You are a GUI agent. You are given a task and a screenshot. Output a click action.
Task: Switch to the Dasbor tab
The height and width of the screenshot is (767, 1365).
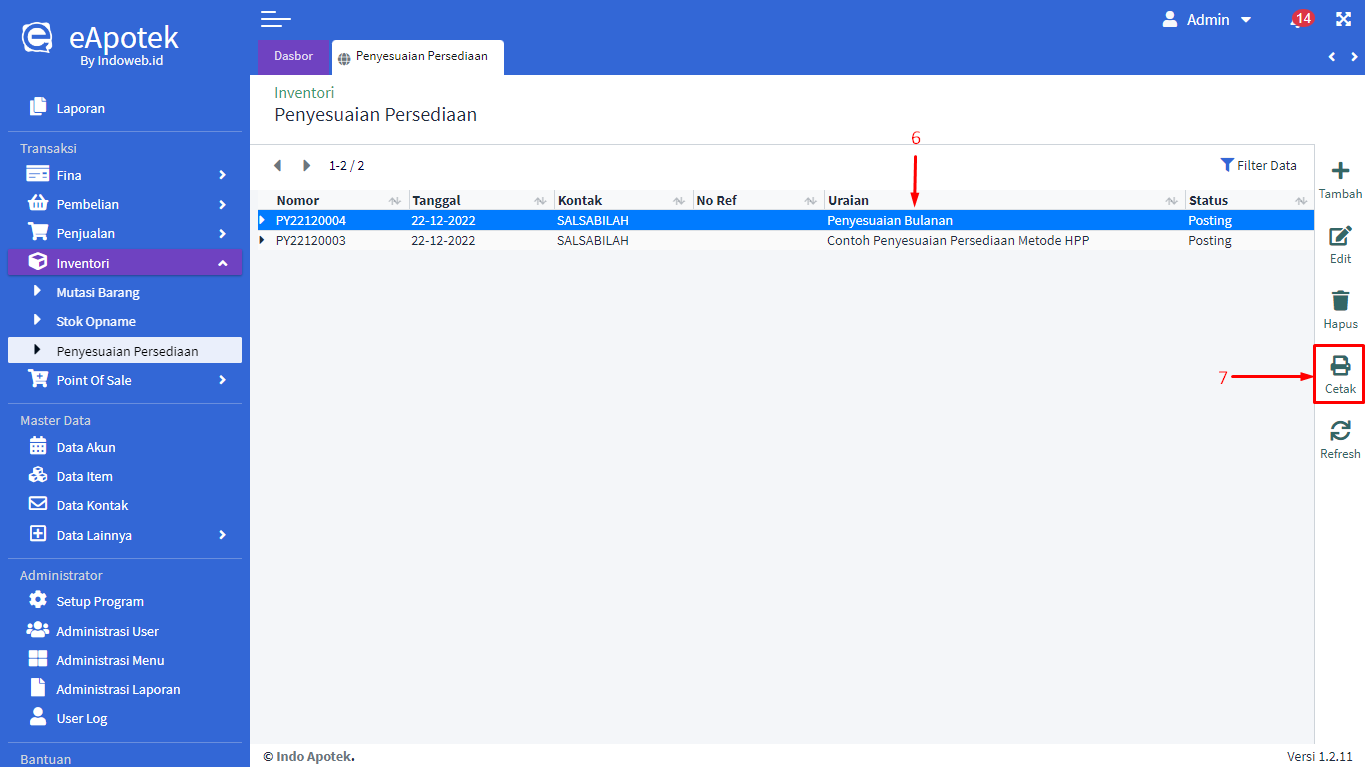pos(293,56)
